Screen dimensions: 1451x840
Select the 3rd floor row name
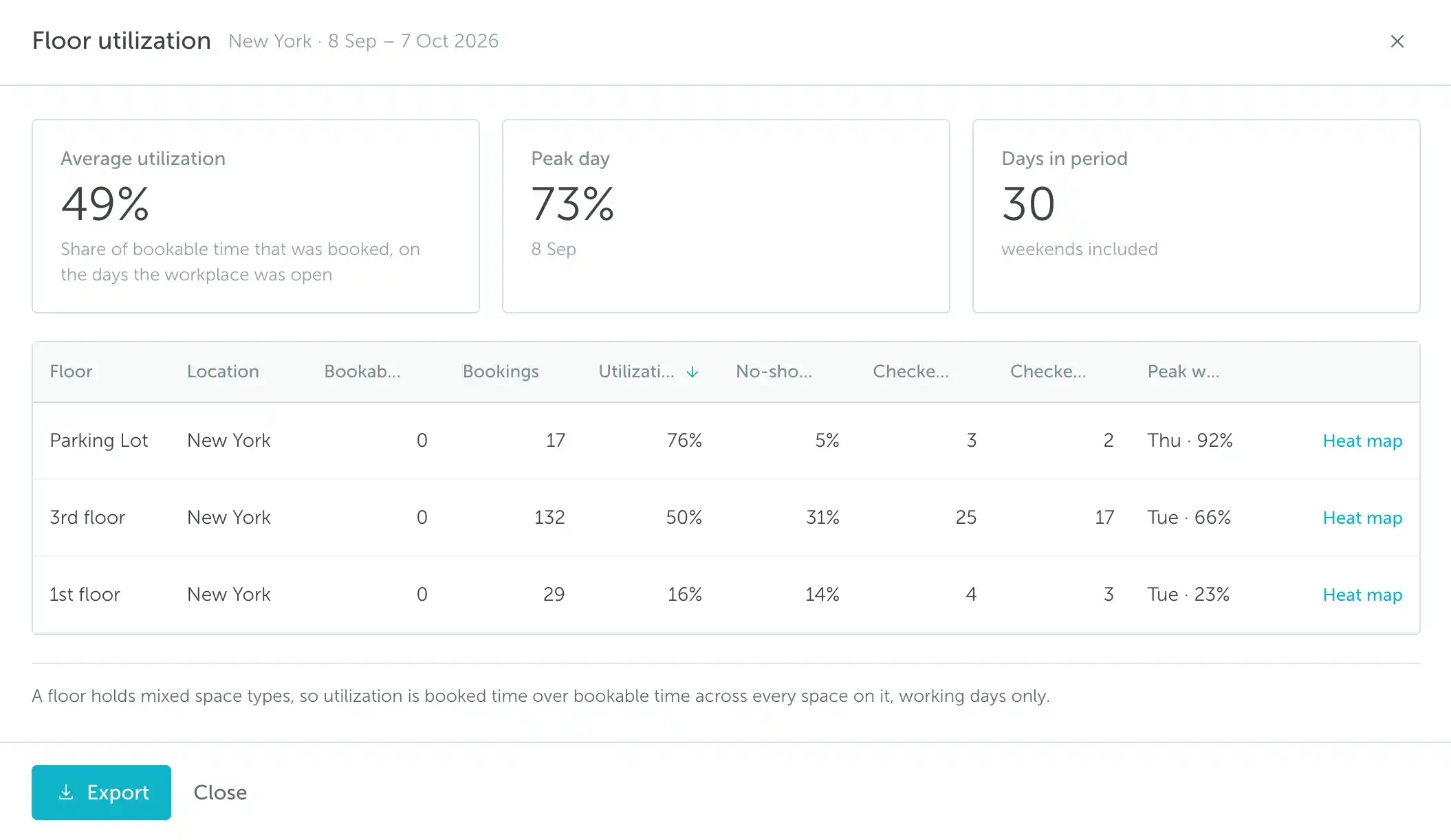[x=87, y=517]
